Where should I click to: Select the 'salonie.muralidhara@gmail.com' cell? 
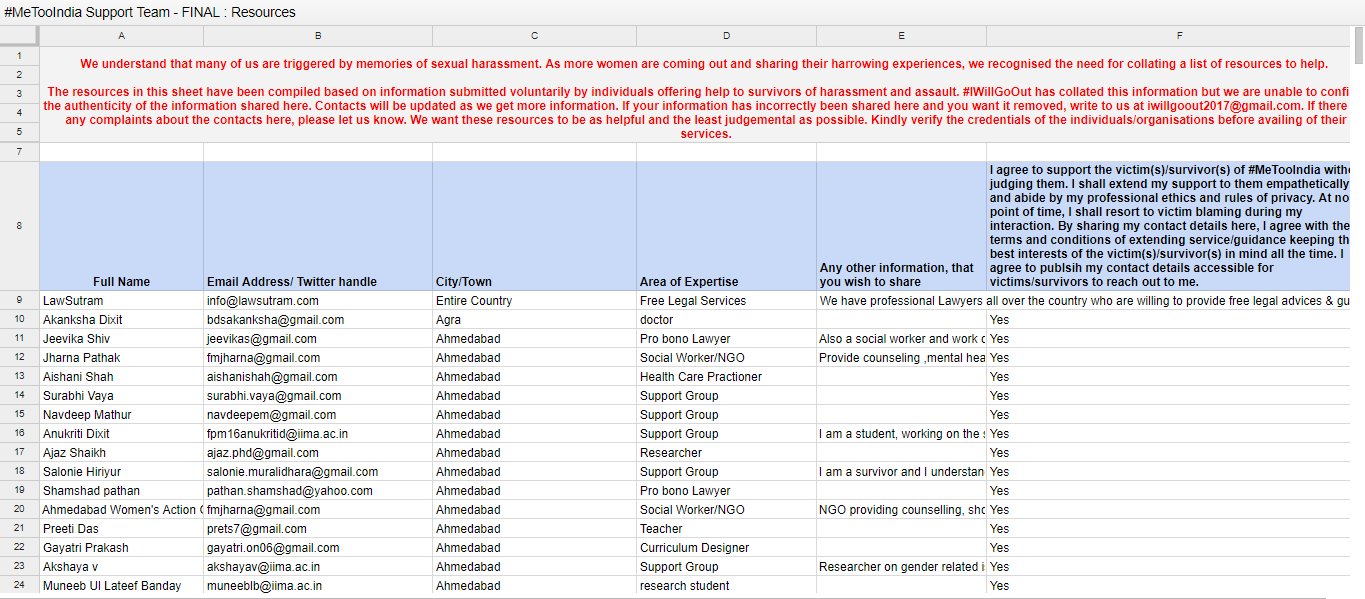coord(318,471)
